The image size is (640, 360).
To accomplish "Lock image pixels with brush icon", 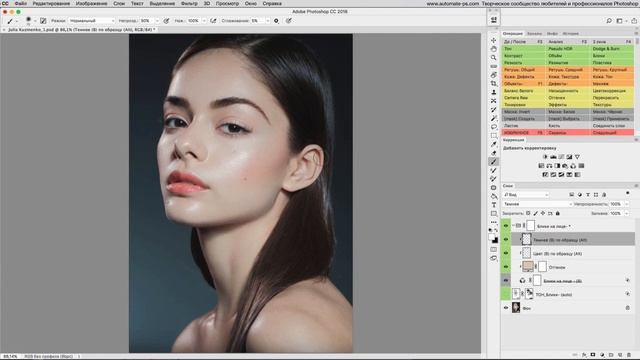I will [536, 213].
